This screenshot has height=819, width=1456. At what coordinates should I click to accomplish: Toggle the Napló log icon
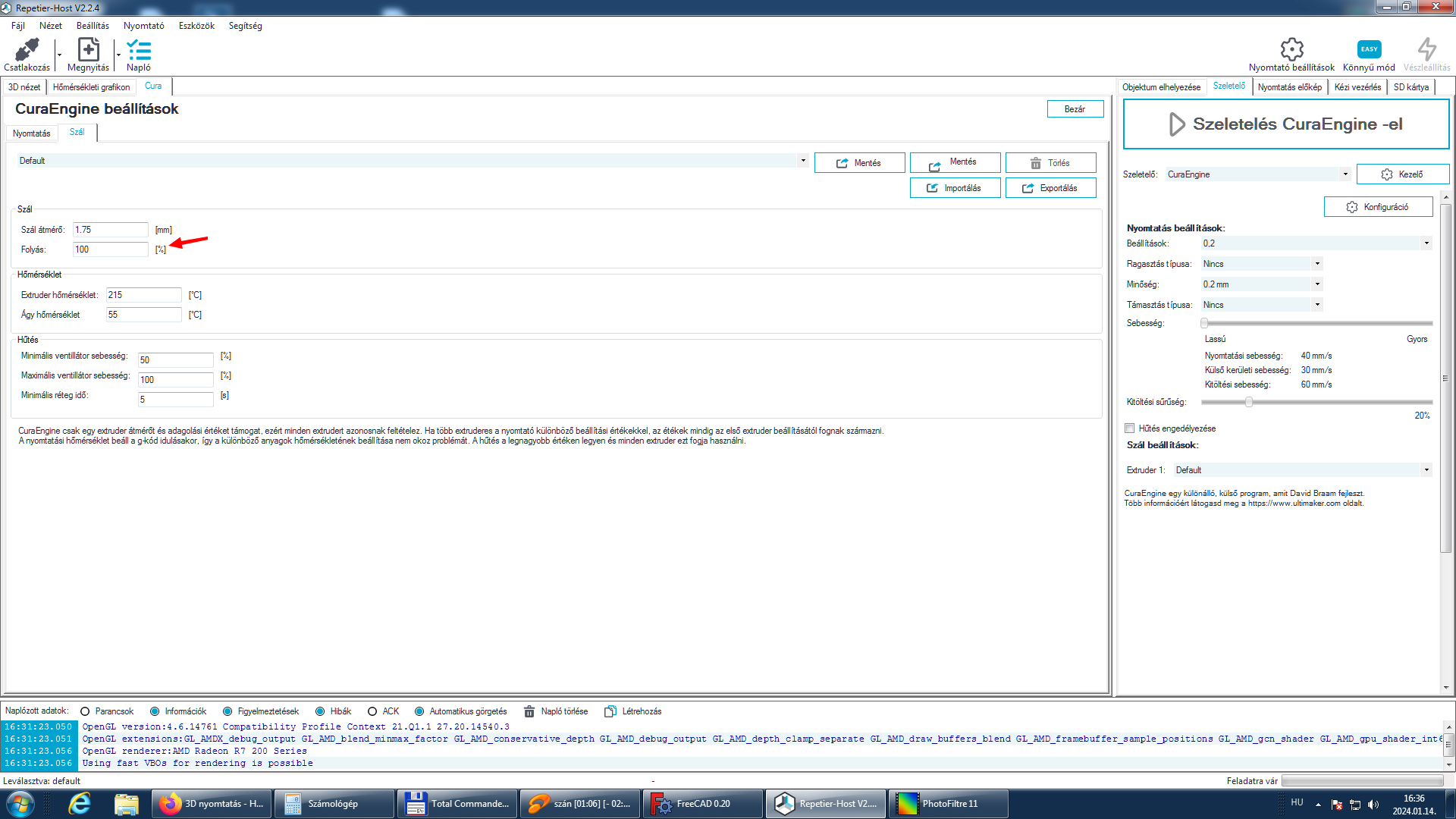click(x=139, y=51)
